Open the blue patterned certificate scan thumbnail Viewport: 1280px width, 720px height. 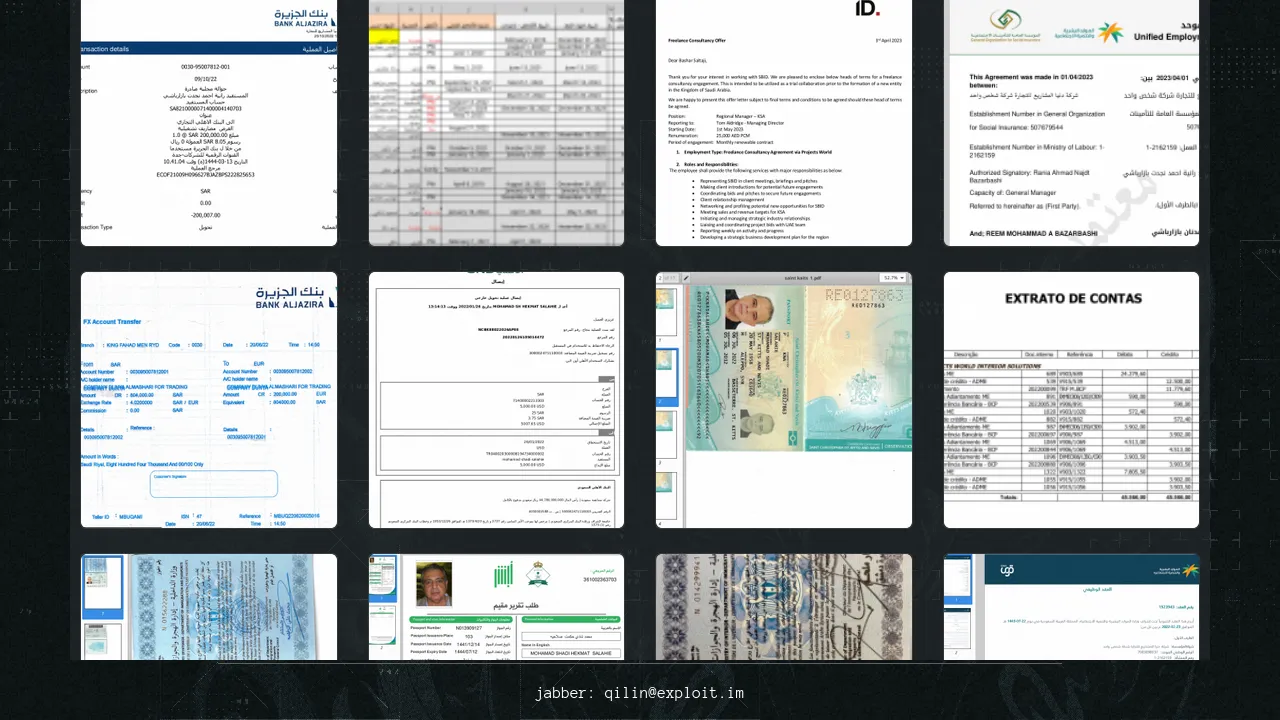click(208, 607)
